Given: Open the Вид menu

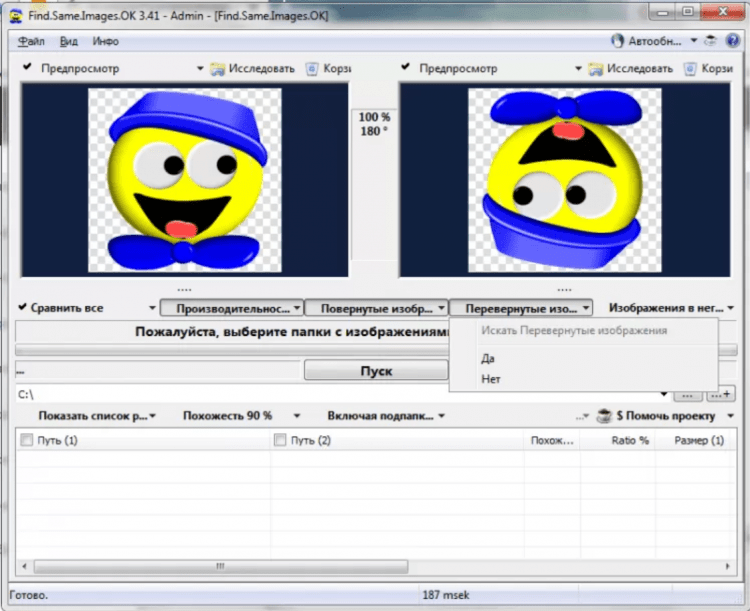Looking at the screenshot, I should click(68, 42).
